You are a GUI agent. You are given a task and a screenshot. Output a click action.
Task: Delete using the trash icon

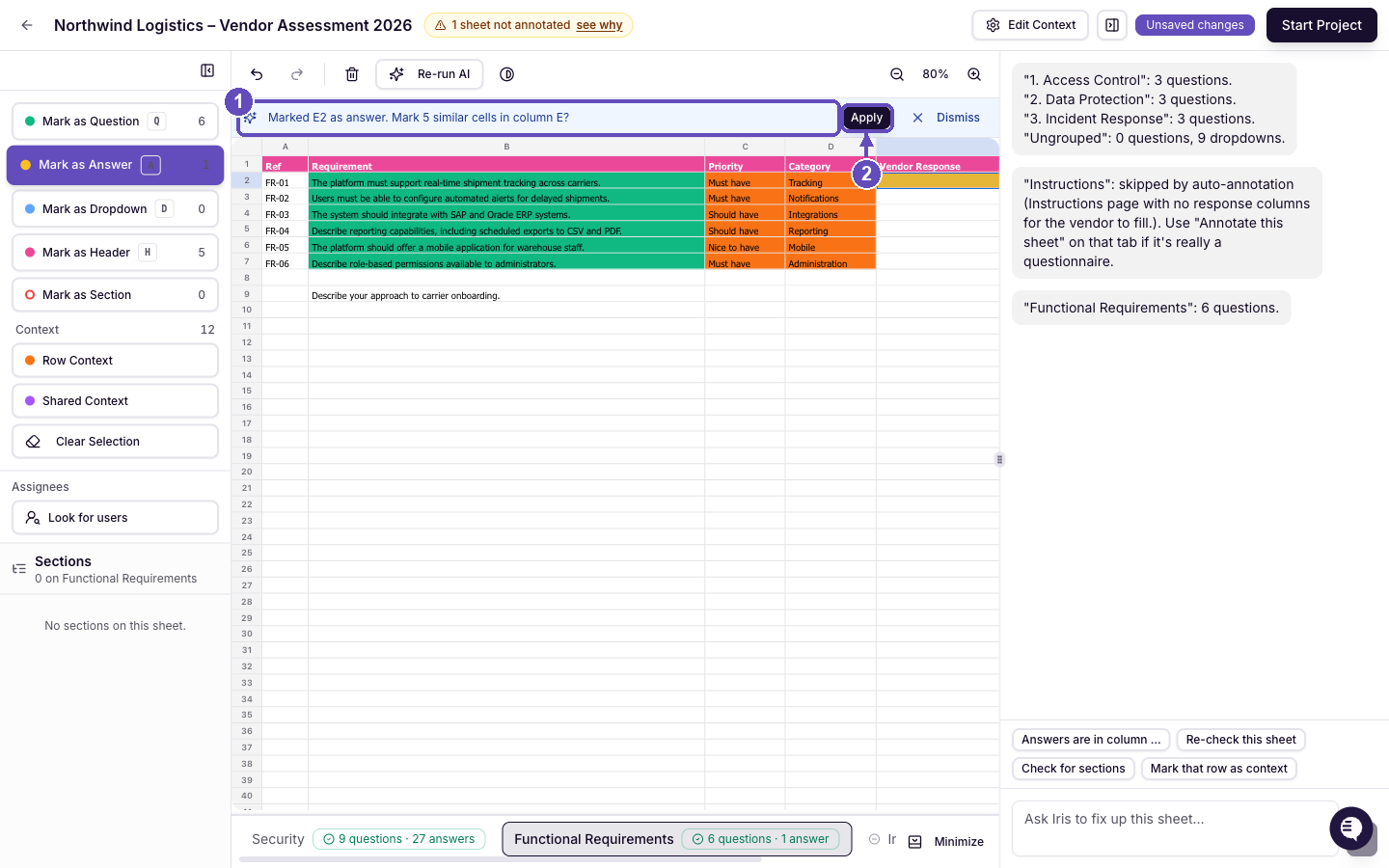(352, 74)
